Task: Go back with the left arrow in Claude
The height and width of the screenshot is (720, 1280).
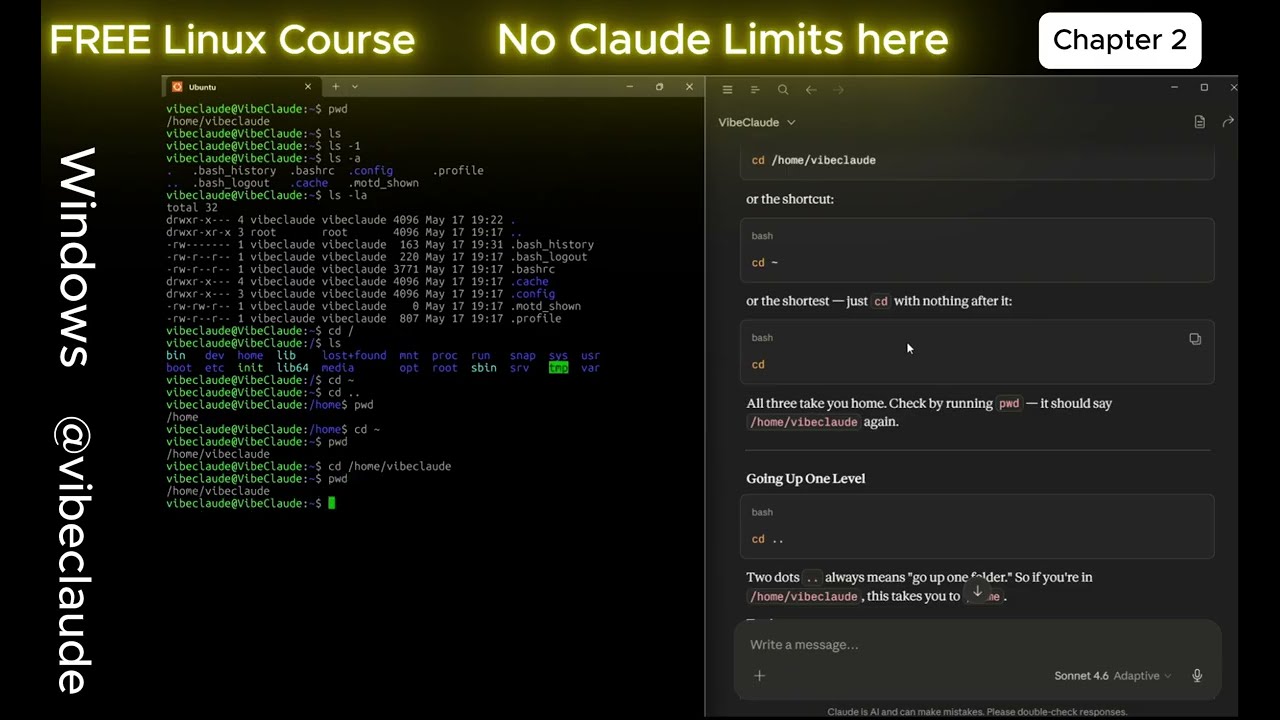Action: click(811, 90)
